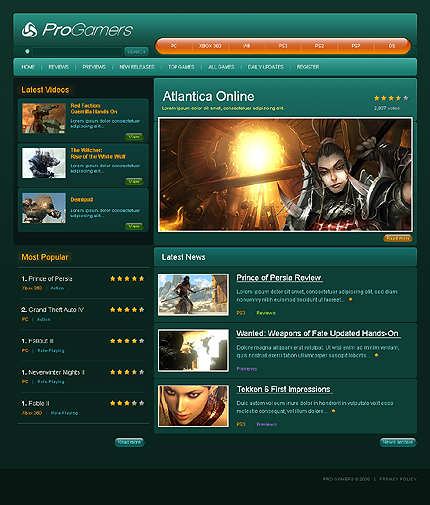Viewport: 430px width, 505px height.
Task: View the Red Faction Guerrilla video
Action: pos(134,137)
